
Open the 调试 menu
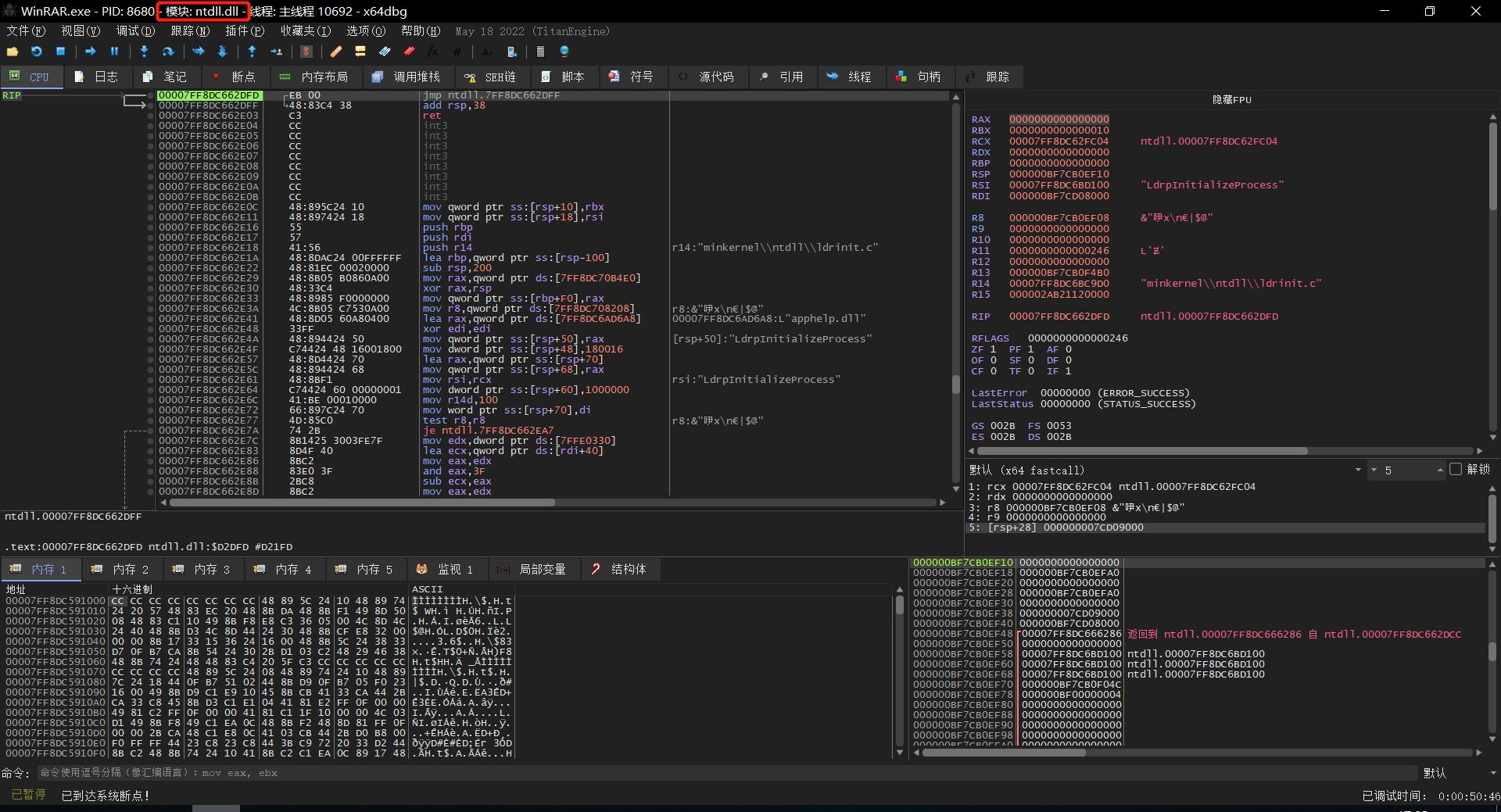134,31
